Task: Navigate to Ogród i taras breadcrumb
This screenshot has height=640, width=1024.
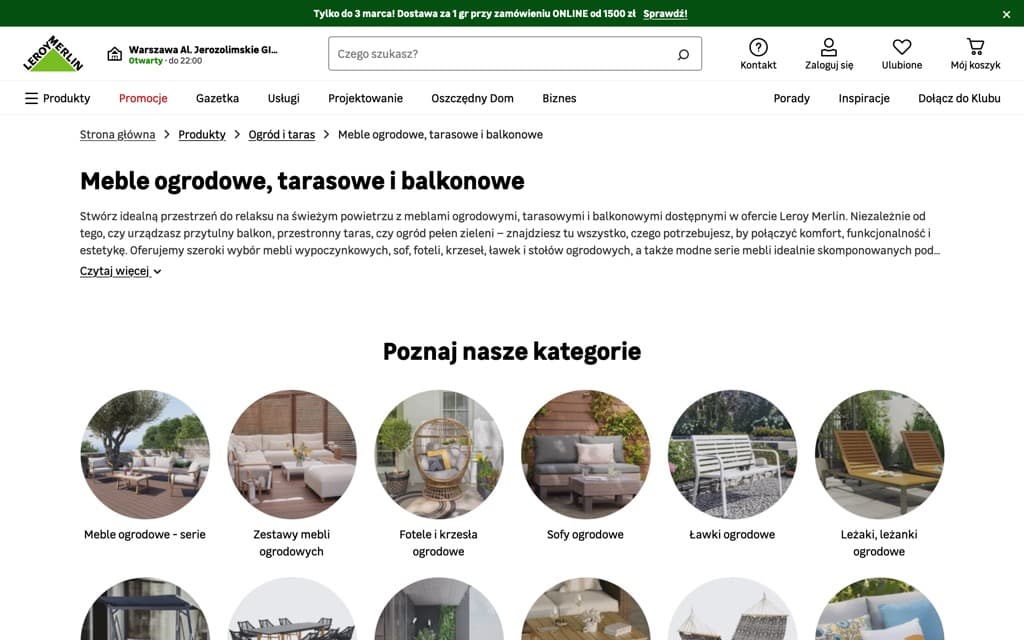Action: click(282, 133)
